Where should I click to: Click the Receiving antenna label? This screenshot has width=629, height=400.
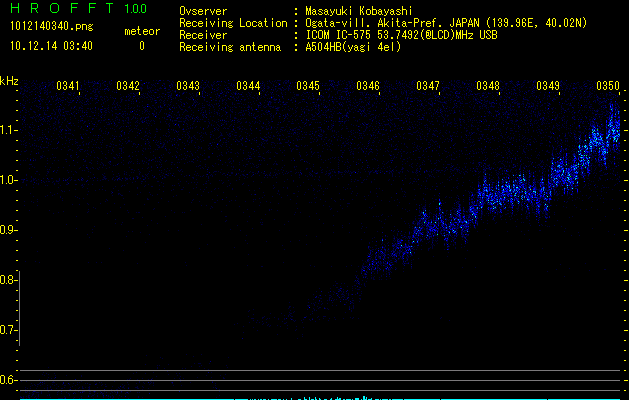point(230,47)
